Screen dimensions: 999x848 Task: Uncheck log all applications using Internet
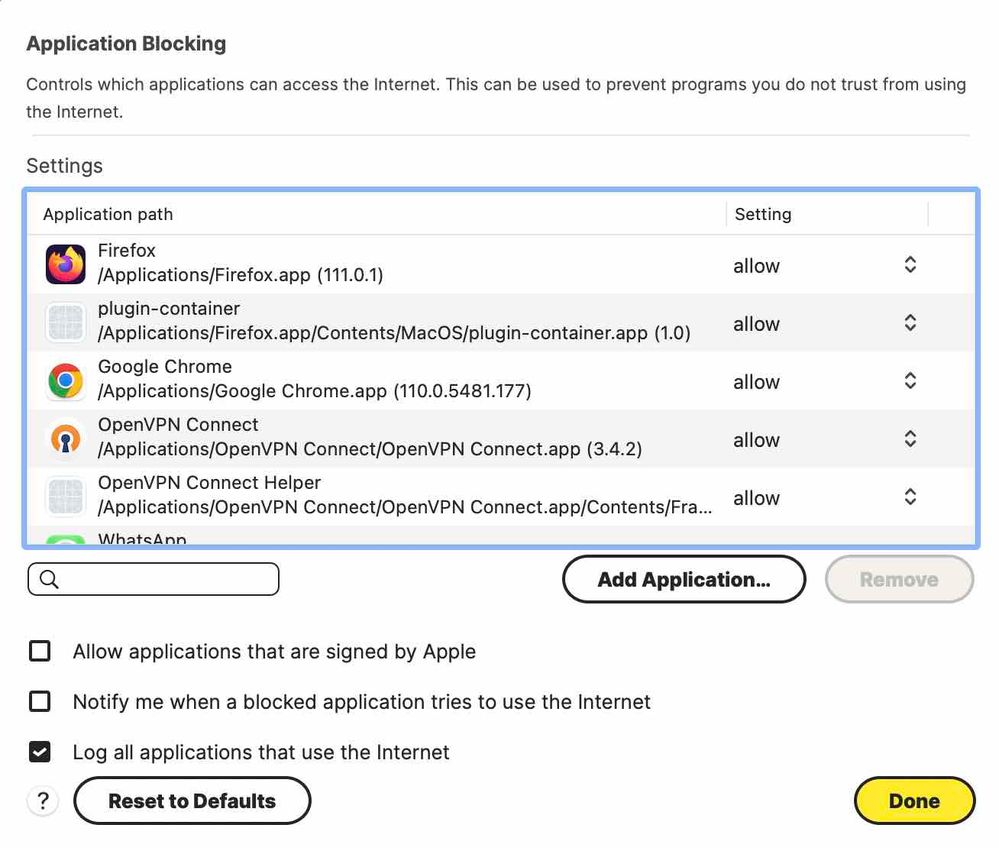[x=40, y=752]
